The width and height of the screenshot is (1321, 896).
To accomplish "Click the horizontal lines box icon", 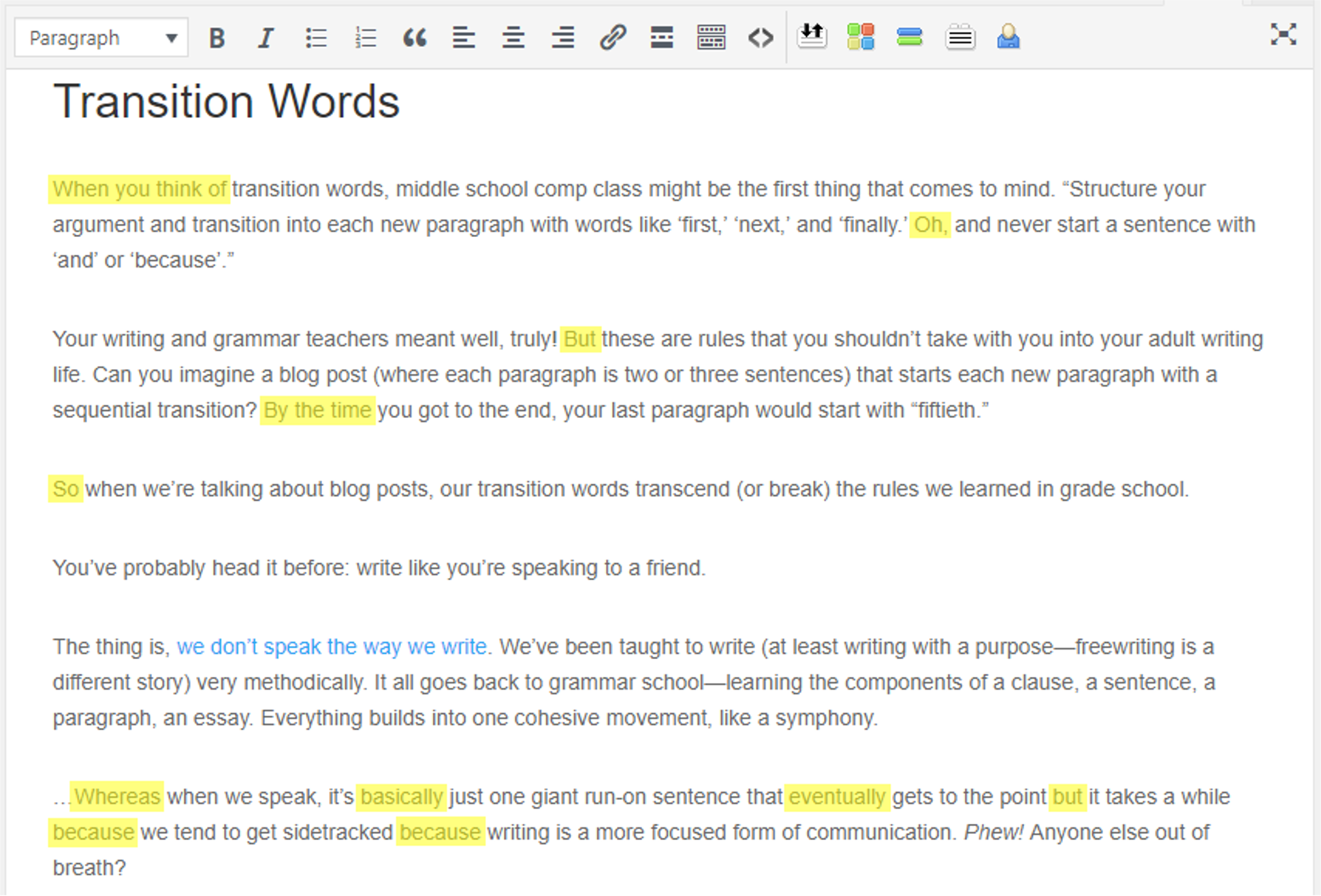I will coord(960,37).
